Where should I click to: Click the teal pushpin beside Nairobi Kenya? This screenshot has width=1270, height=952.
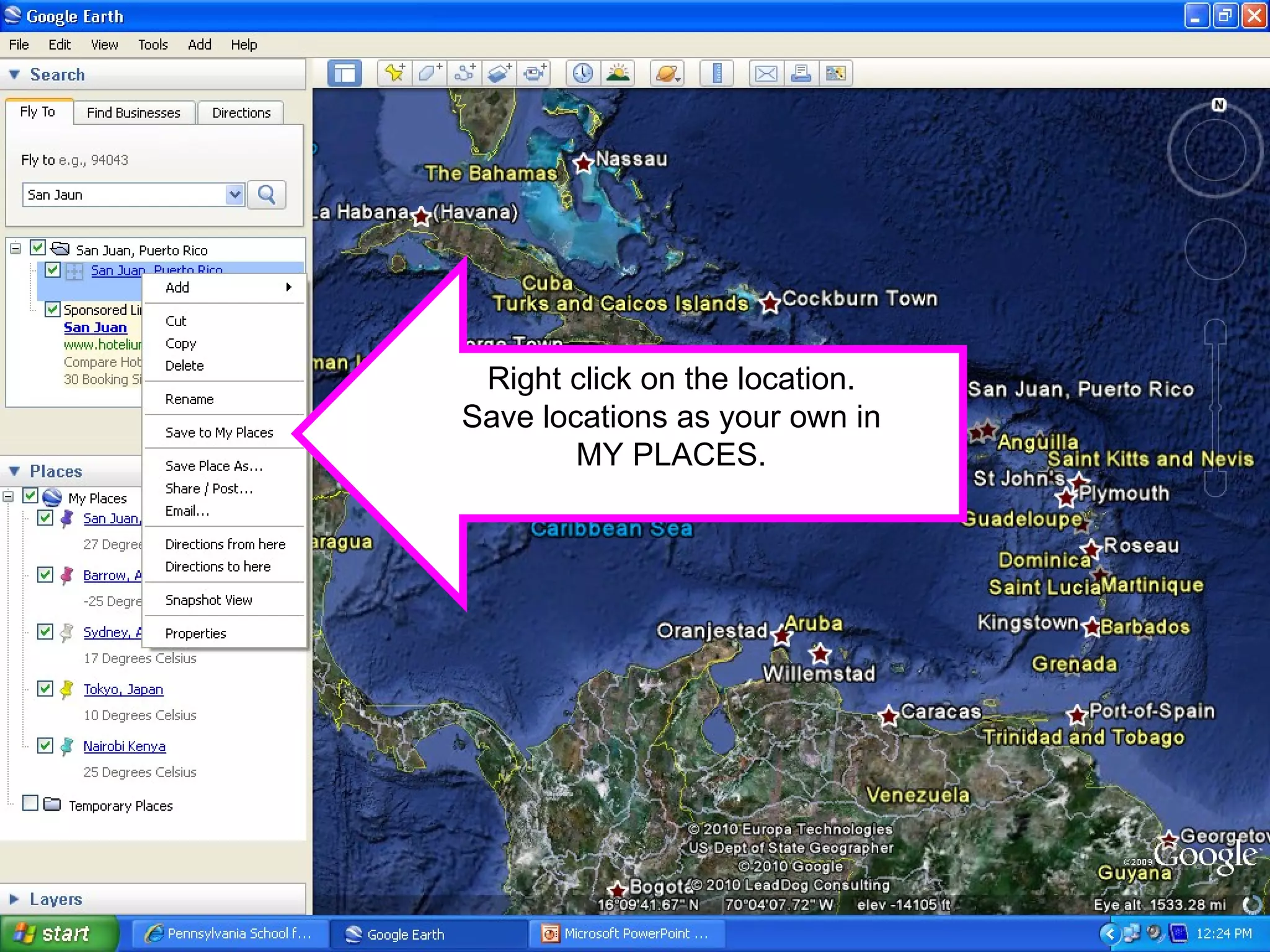(x=67, y=746)
